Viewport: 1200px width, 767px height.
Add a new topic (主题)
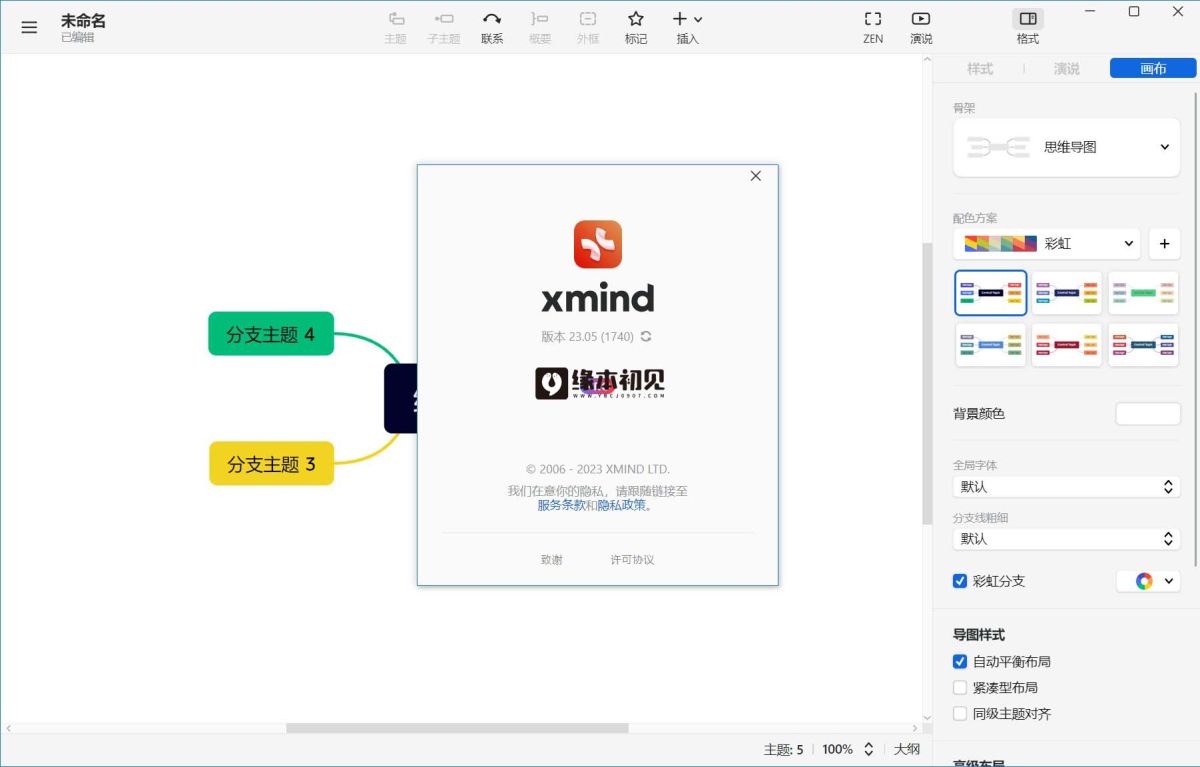coord(396,27)
